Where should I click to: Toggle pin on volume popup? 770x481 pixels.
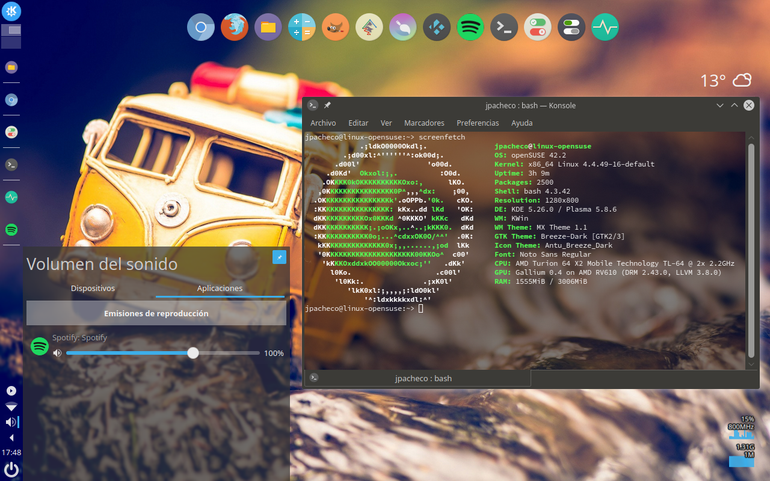pos(279,257)
